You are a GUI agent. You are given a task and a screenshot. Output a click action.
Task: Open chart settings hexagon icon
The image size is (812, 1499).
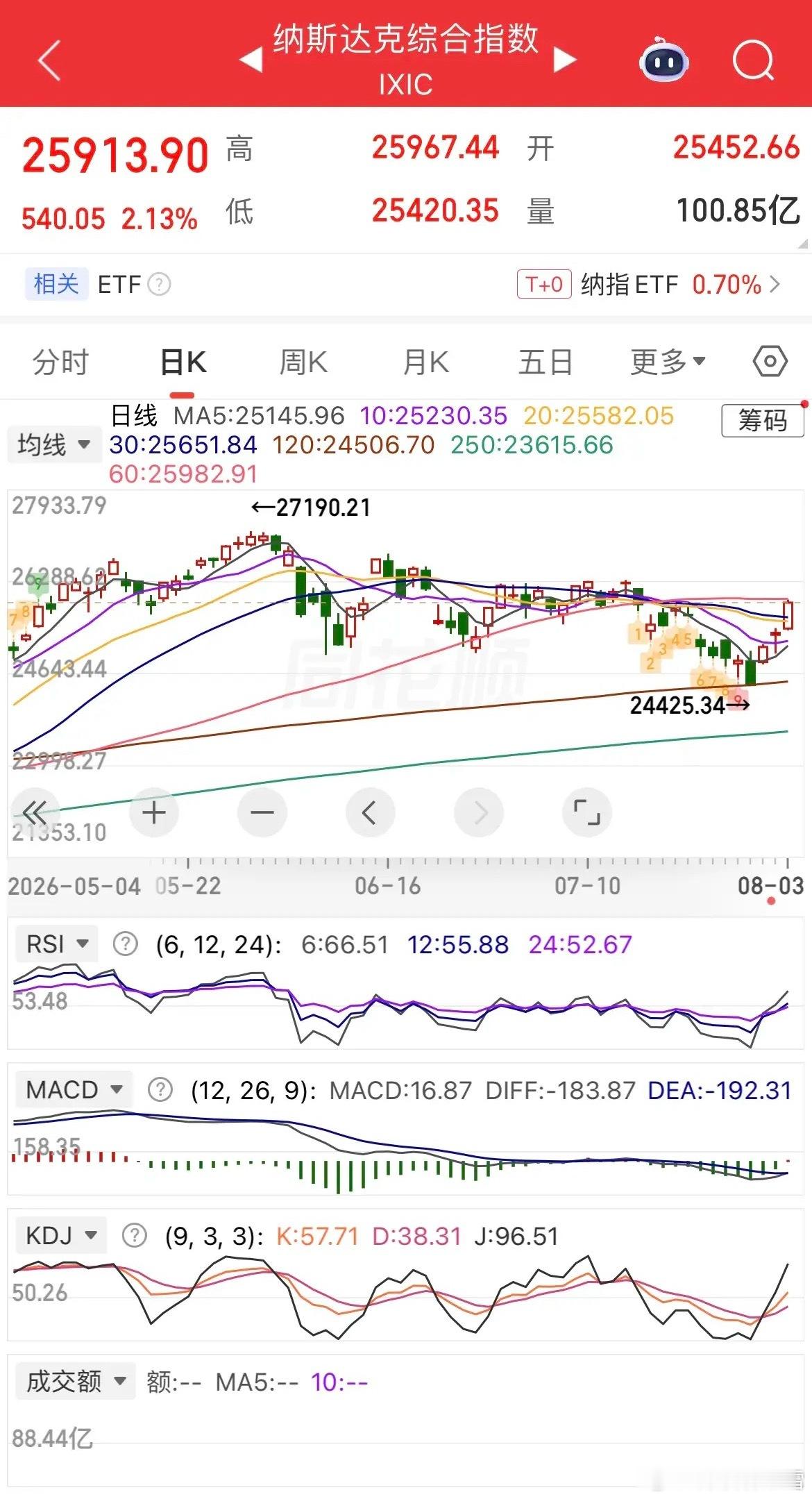[770, 362]
